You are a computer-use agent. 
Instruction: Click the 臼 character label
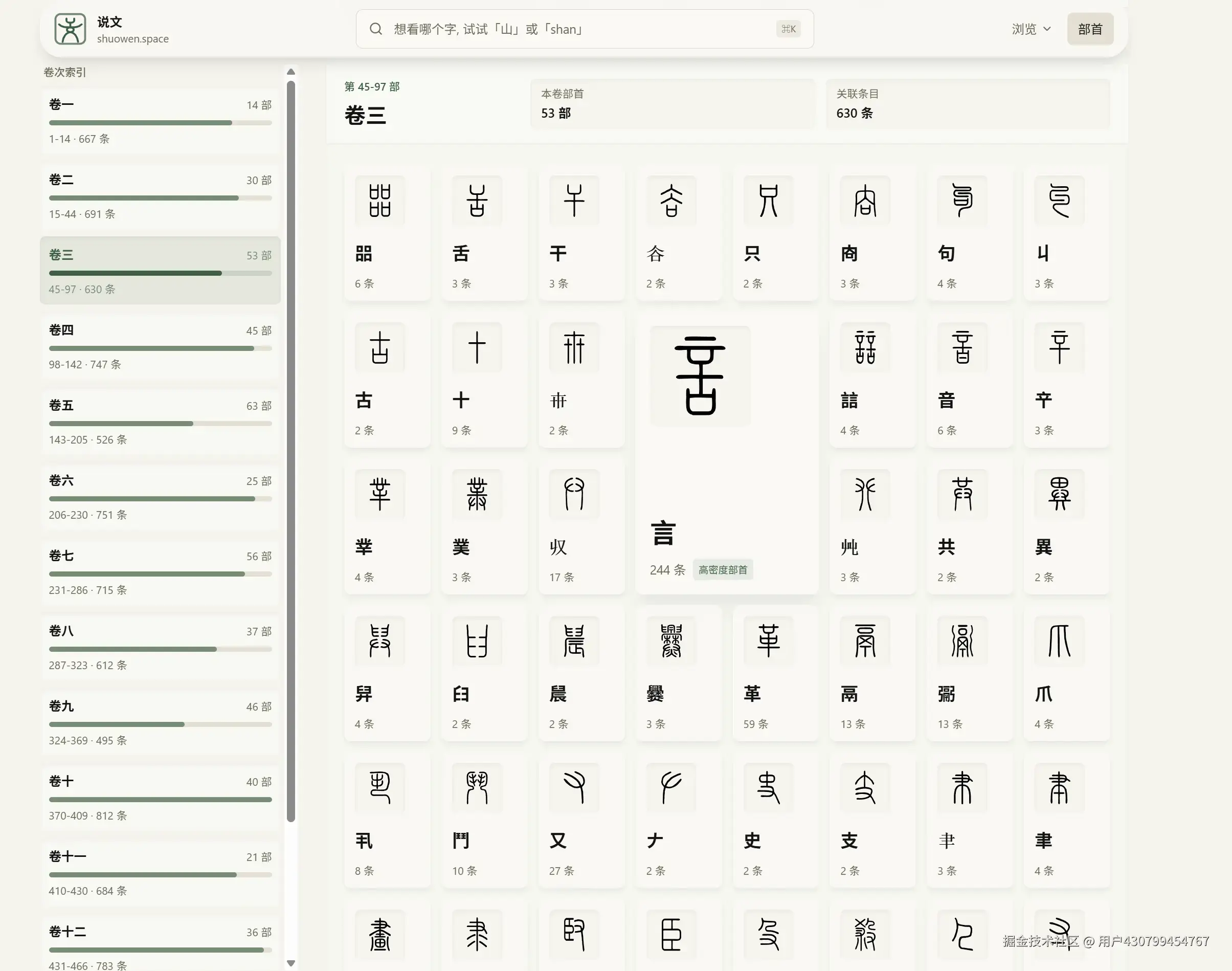coord(461,694)
